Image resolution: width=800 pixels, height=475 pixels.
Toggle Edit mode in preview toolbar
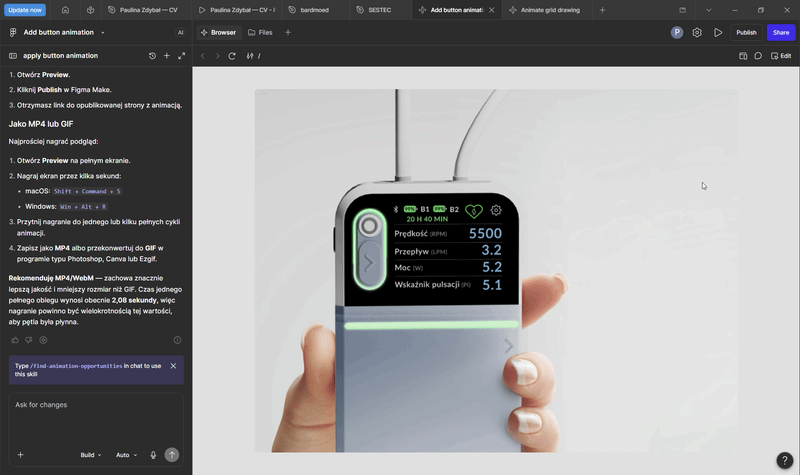pyautogui.click(x=781, y=56)
